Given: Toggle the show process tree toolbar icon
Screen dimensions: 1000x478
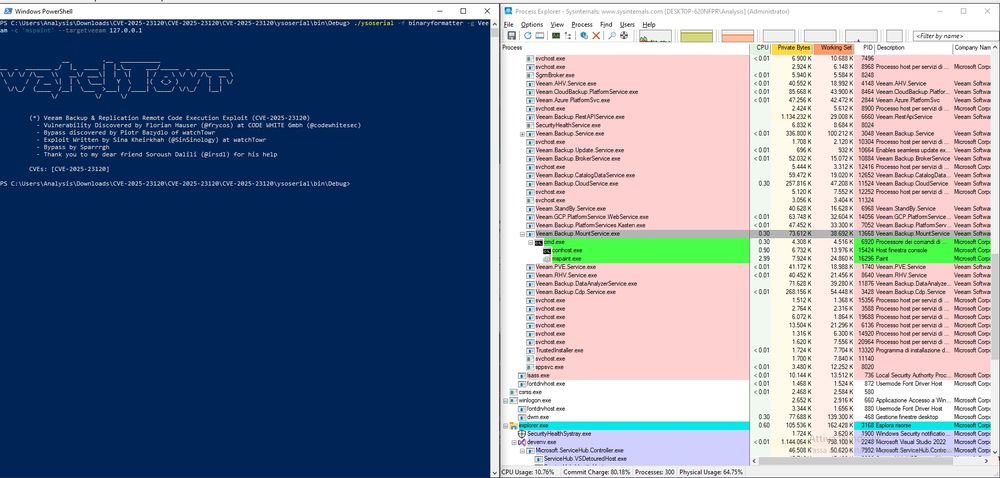Looking at the screenshot, I should (x=568, y=36).
